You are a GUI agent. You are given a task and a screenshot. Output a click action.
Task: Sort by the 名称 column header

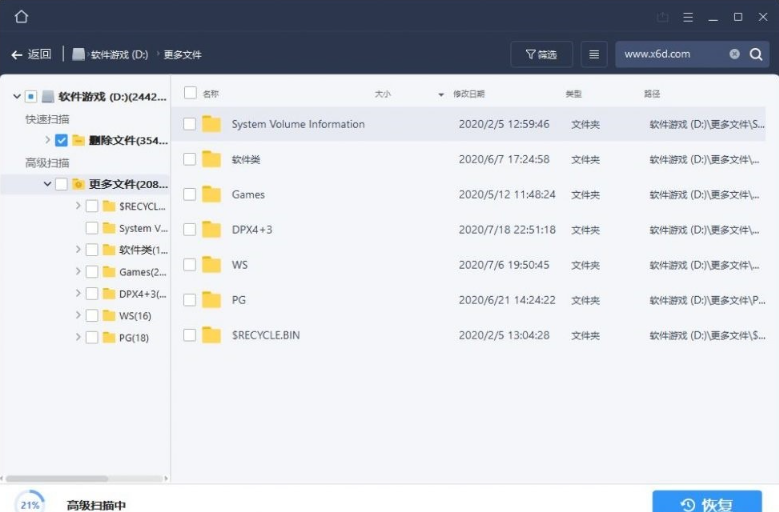[211, 94]
